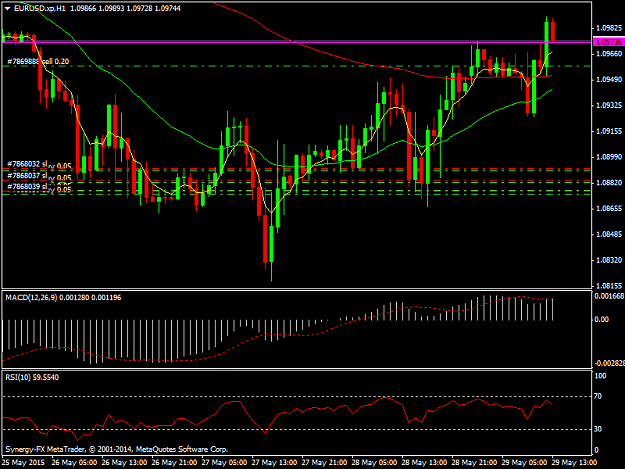The width and height of the screenshot is (625, 469).
Task: Click the 28 May 13:00 time label
Action: point(424,463)
